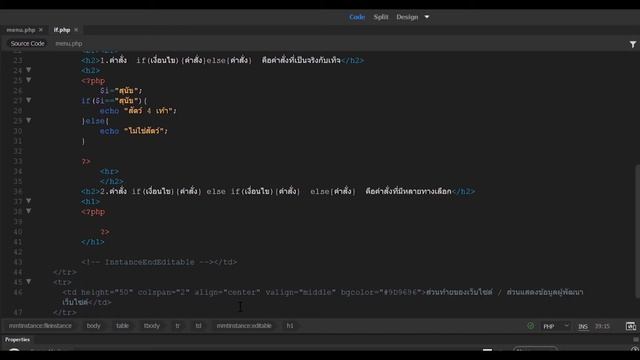This screenshot has height=360, width=640.
Task: Select the mmtinstance:editable tag in tag selector
Action: [244, 326]
